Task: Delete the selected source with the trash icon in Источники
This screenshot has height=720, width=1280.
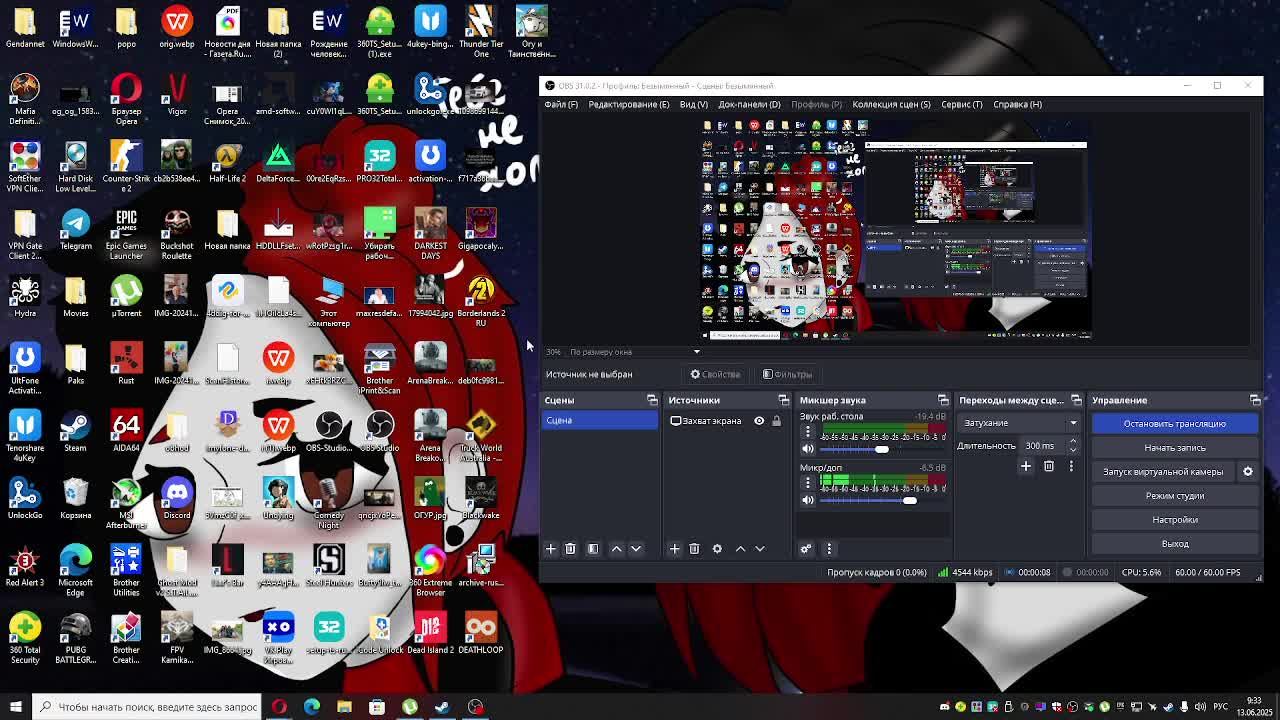Action: click(x=694, y=548)
